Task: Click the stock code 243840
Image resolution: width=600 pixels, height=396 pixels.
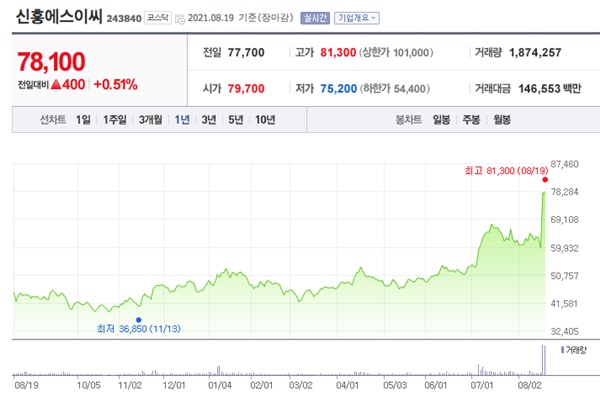Action: coord(124,18)
